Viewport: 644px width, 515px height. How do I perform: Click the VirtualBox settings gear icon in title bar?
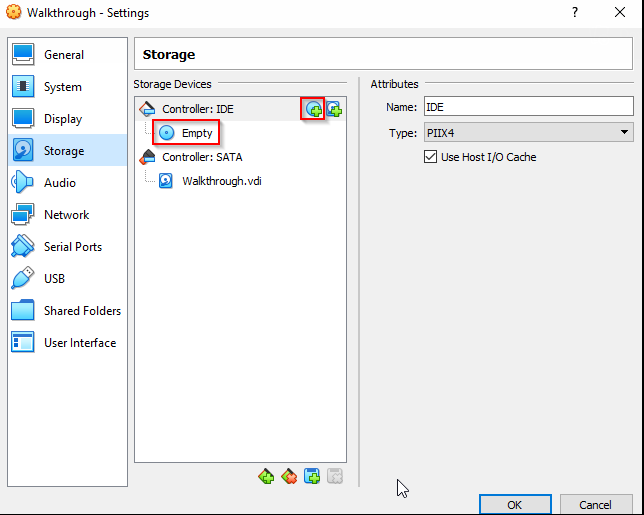(x=14, y=12)
